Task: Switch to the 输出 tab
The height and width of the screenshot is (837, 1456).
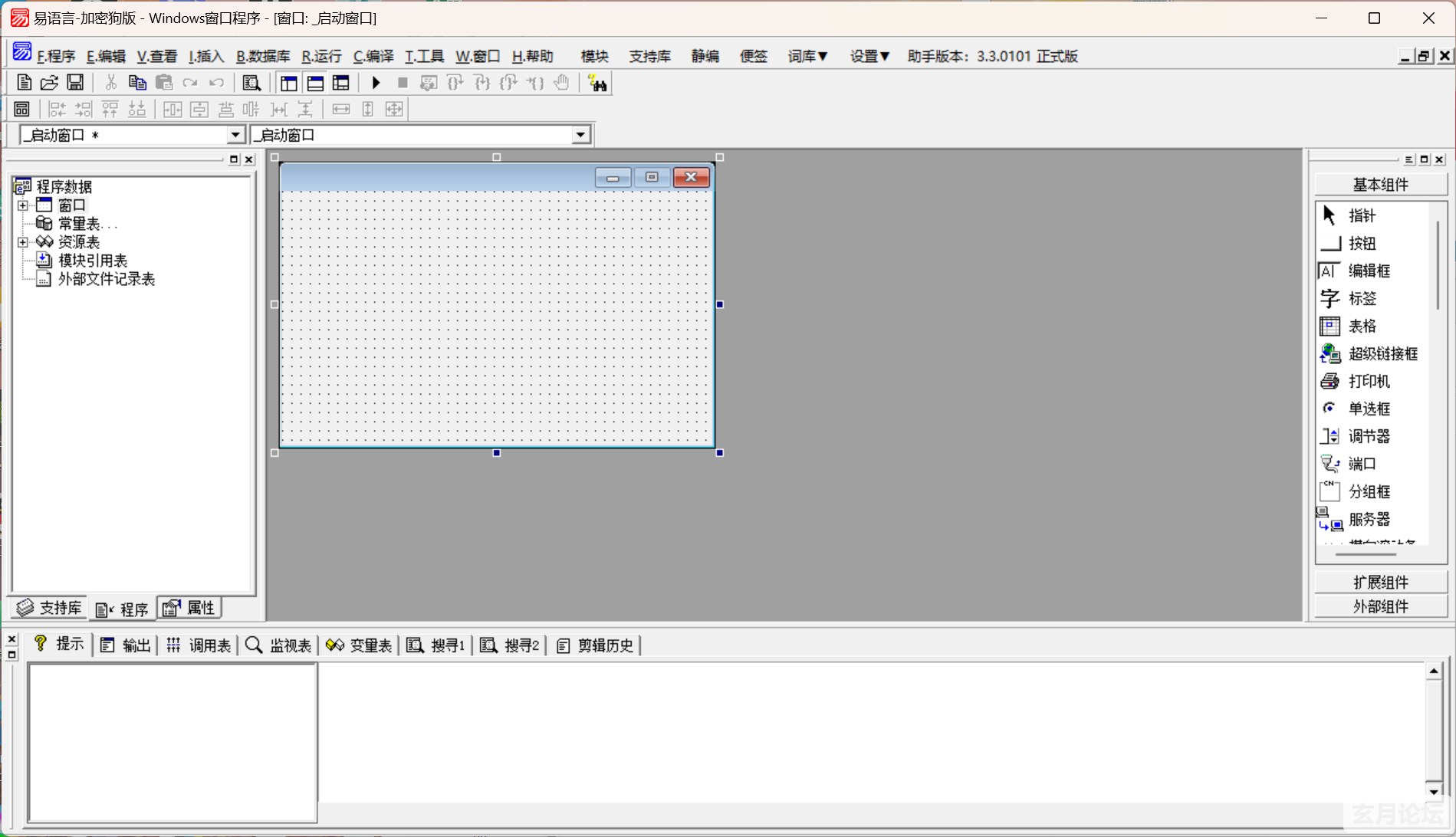Action: 126,645
